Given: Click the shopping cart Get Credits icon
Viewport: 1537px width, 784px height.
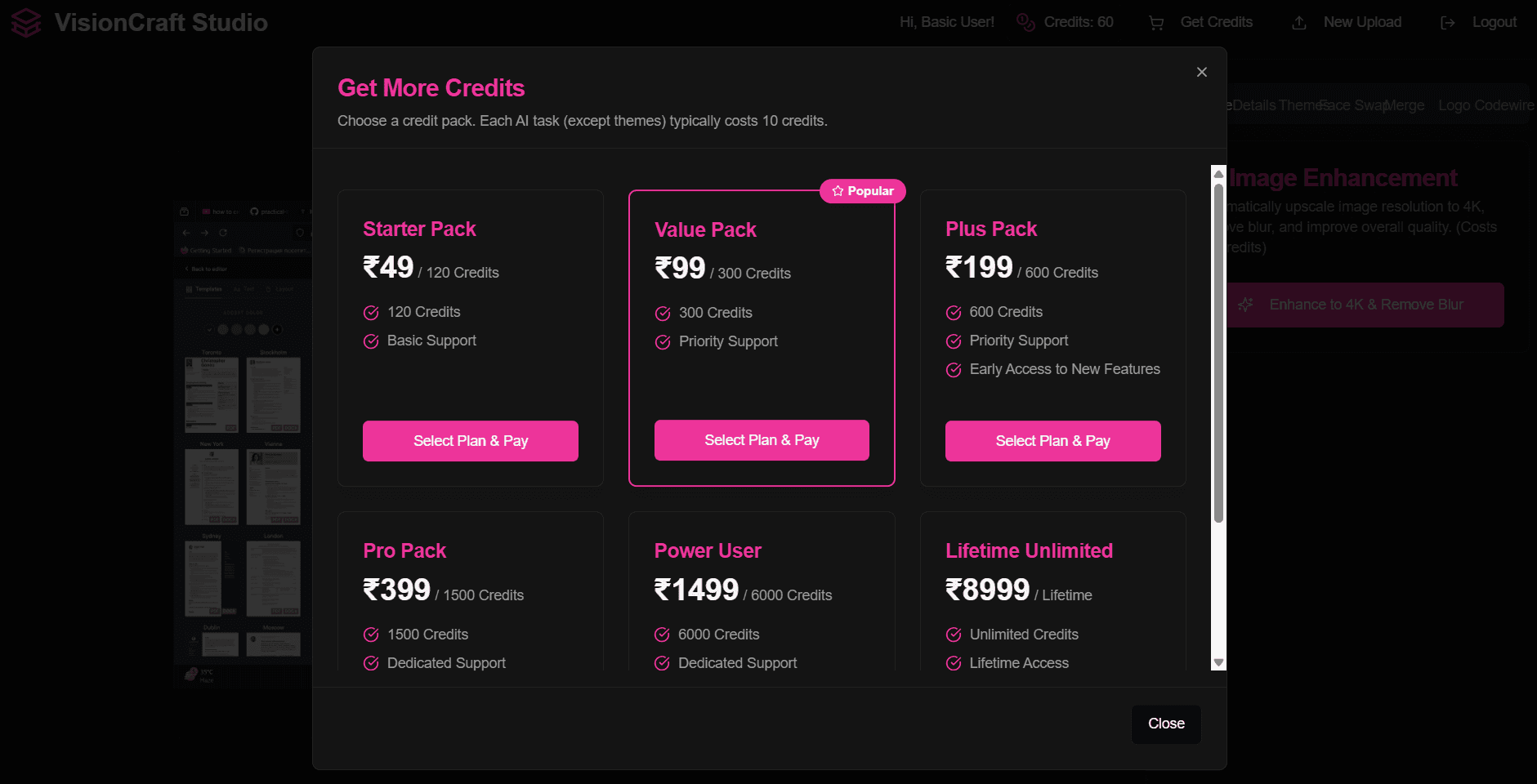Looking at the screenshot, I should pos(1156,23).
